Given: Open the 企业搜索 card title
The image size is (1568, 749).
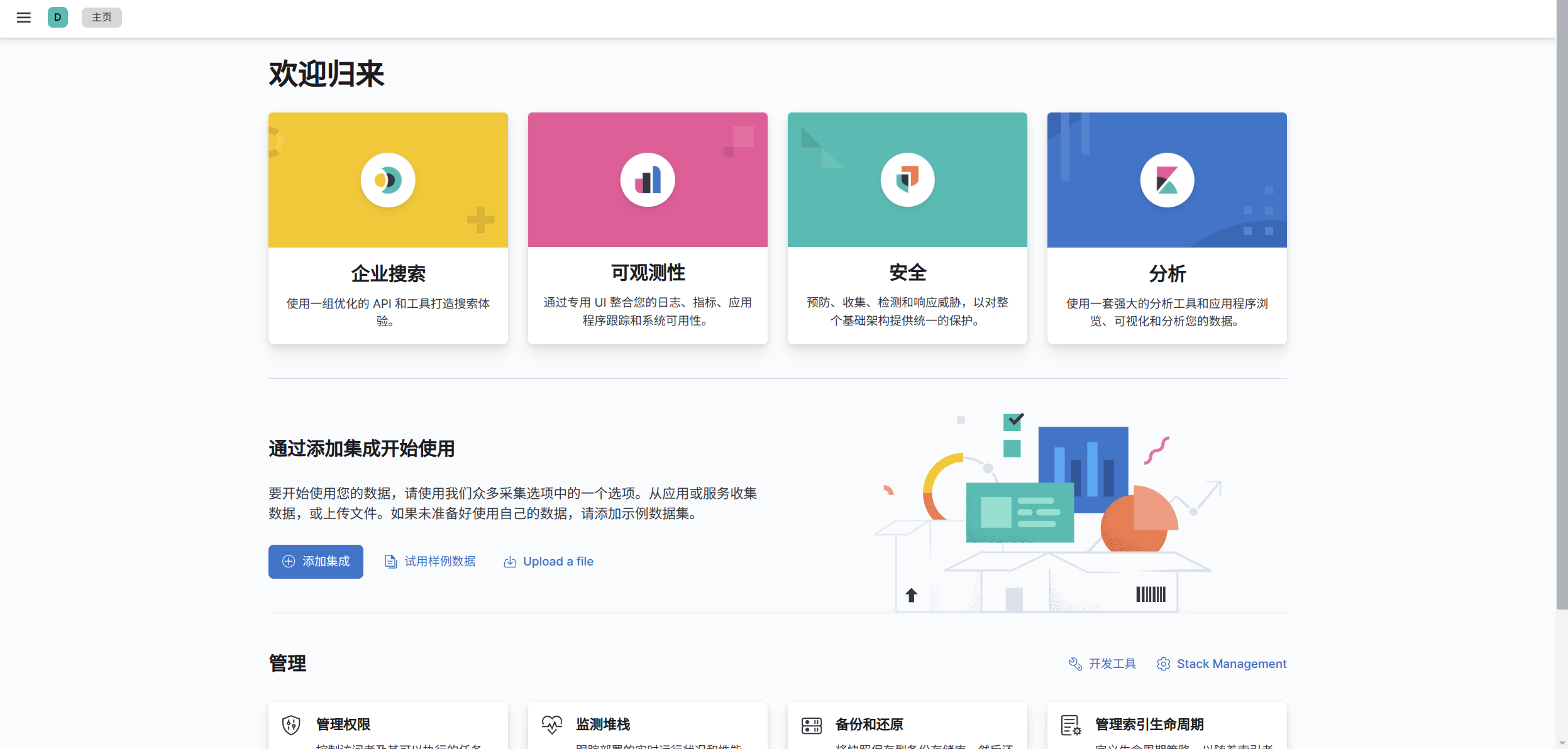Looking at the screenshot, I should click(x=388, y=274).
